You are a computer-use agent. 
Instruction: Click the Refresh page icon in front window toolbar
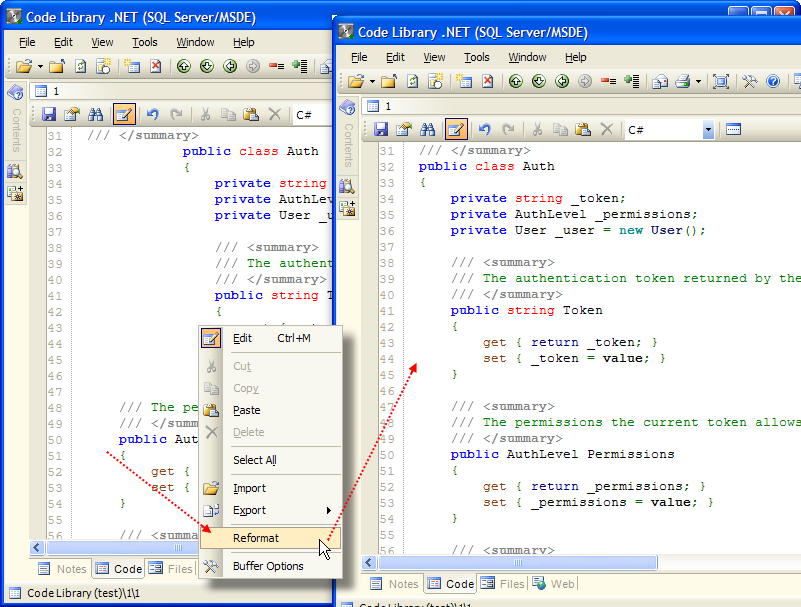[x=412, y=81]
